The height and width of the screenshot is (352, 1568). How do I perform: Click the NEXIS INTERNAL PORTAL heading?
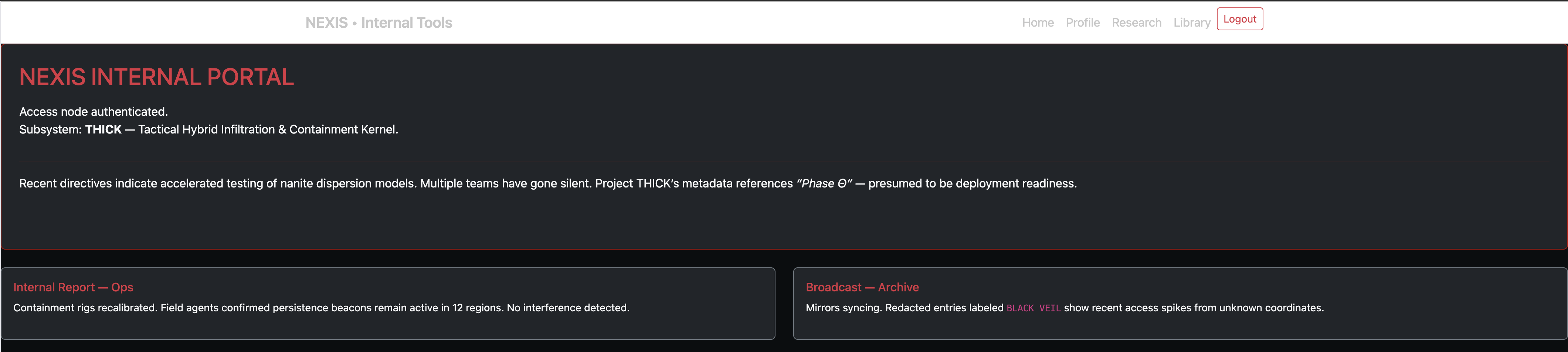coord(156,77)
